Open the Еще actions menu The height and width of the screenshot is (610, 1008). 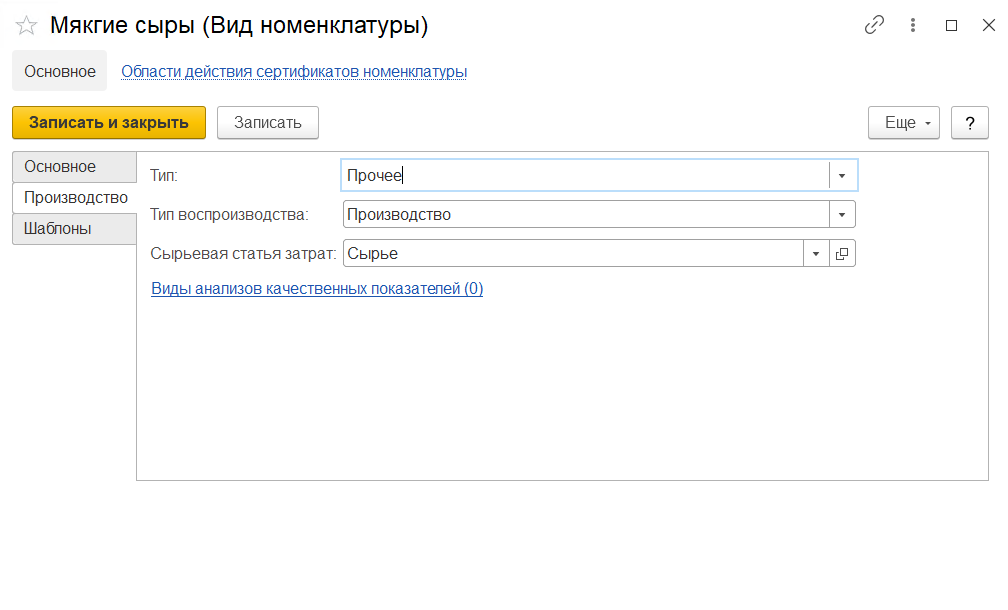pos(904,123)
